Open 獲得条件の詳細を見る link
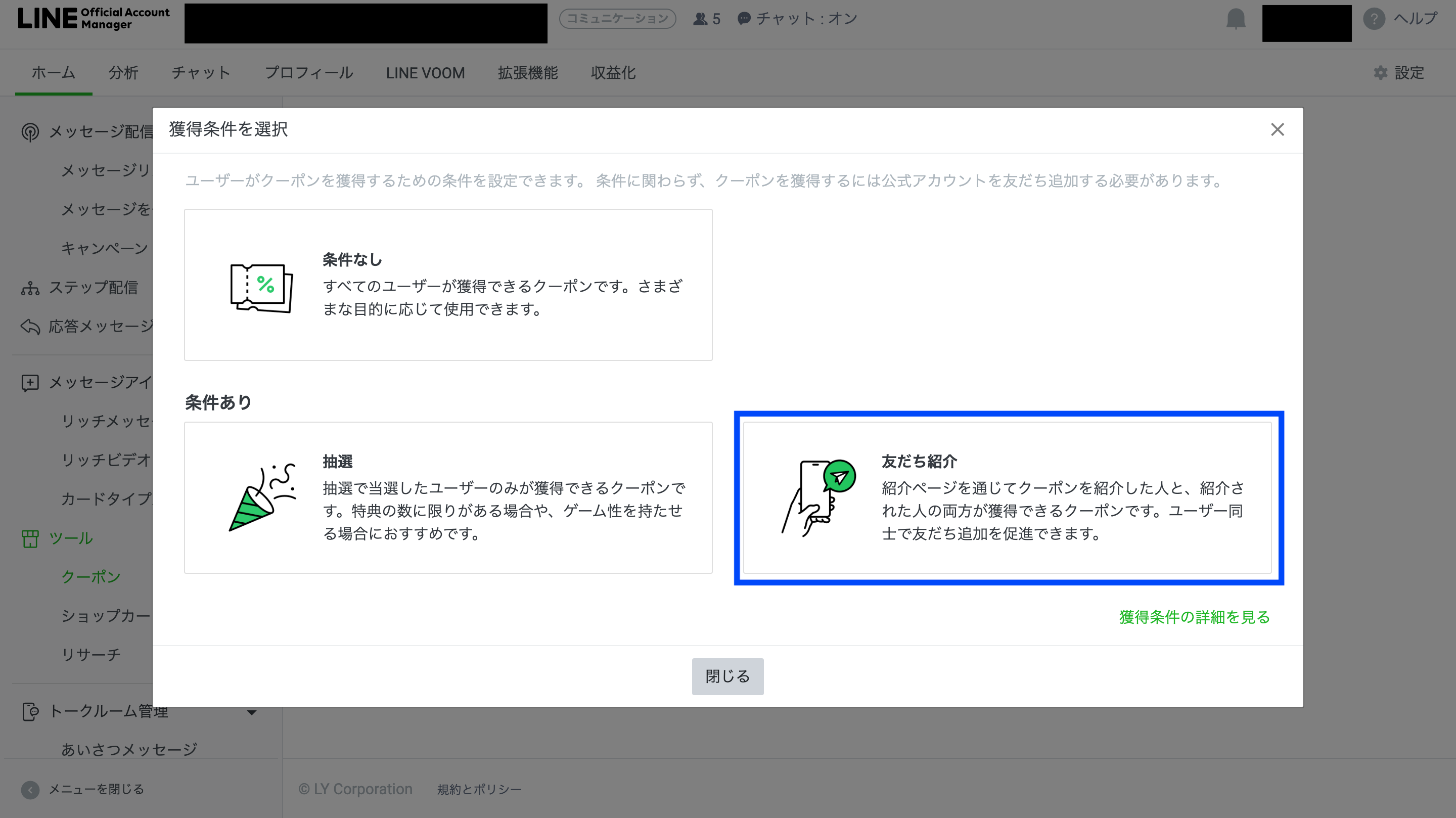Image resolution: width=1456 pixels, height=818 pixels. click(1194, 617)
